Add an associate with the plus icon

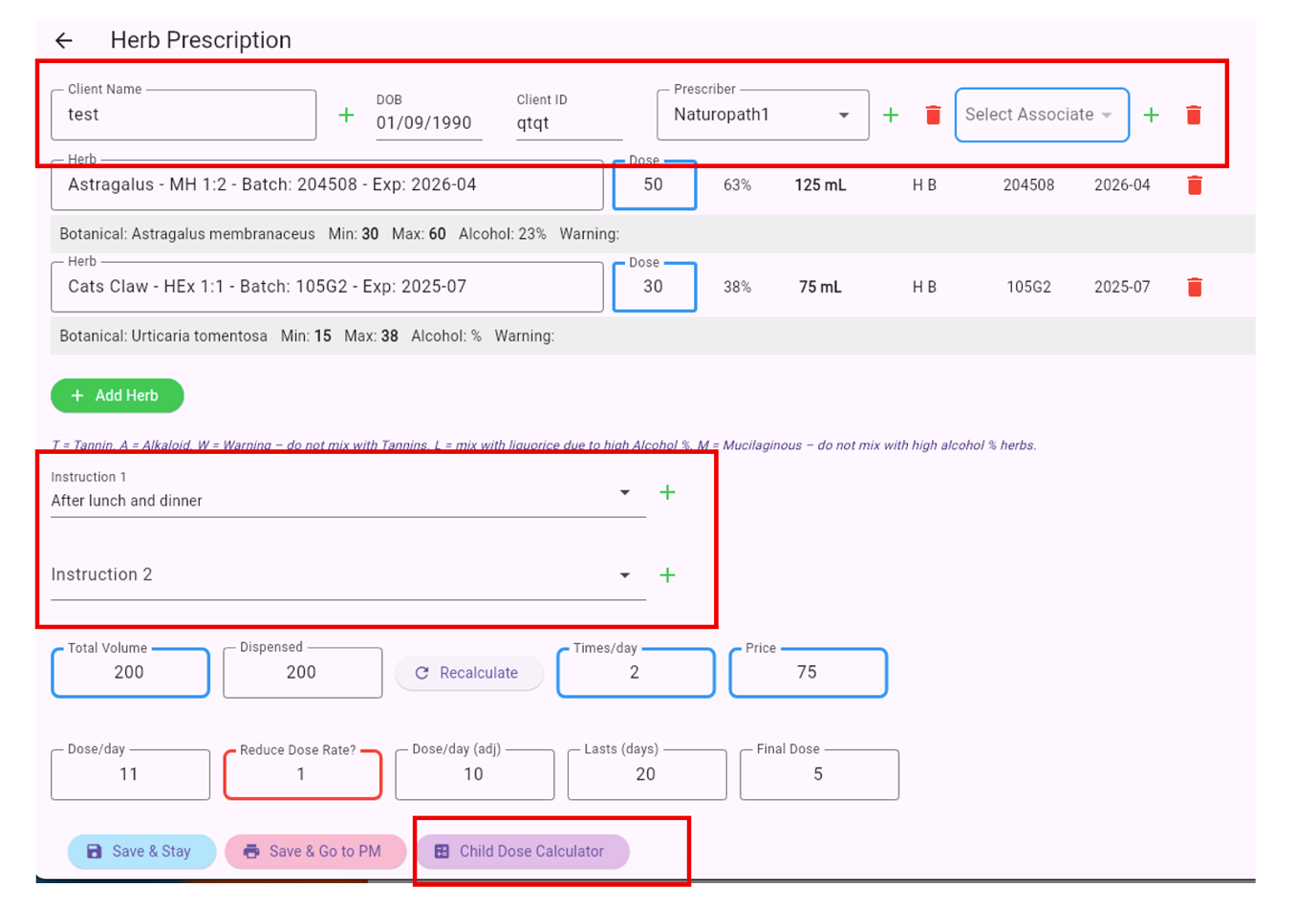pyautogui.click(x=1152, y=116)
